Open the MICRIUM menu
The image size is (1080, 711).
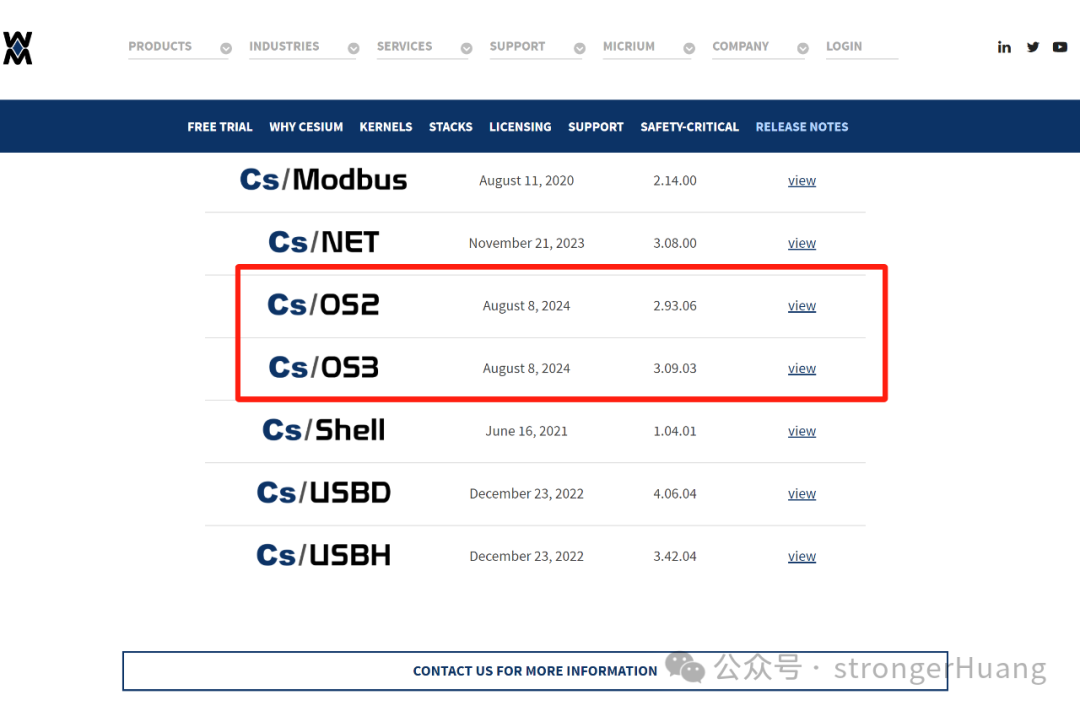[629, 46]
